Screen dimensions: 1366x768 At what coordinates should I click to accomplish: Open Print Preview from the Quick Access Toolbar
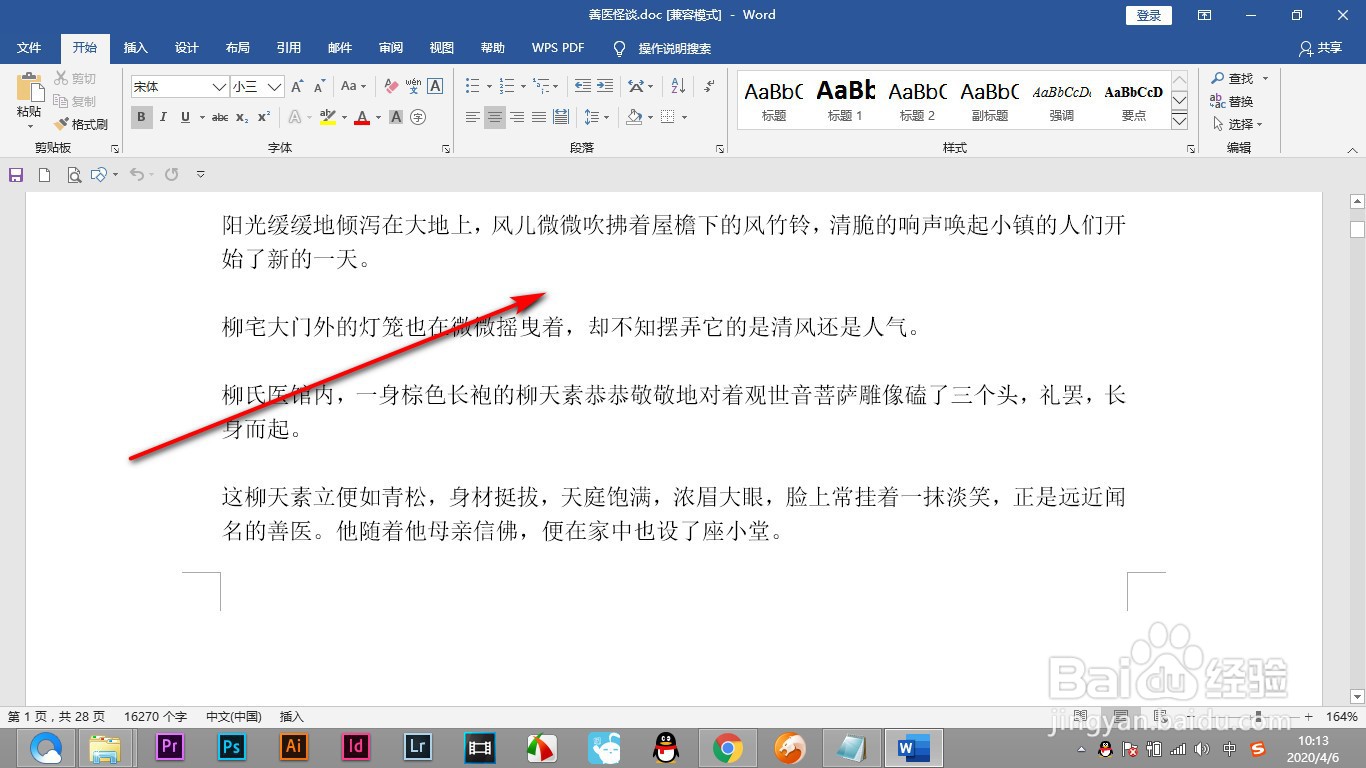tap(75, 174)
